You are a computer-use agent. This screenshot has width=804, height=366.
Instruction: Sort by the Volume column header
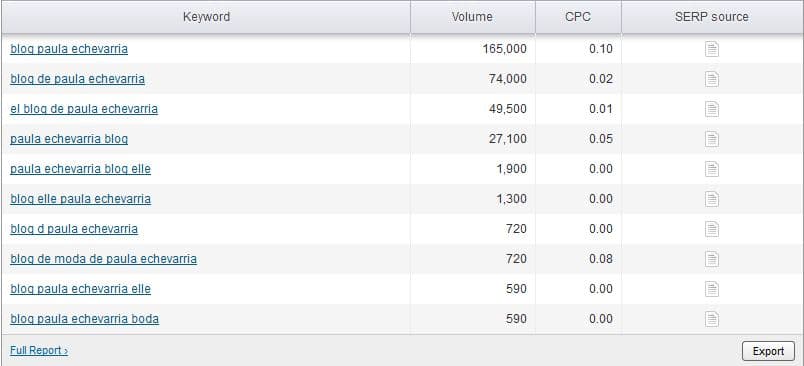472,17
